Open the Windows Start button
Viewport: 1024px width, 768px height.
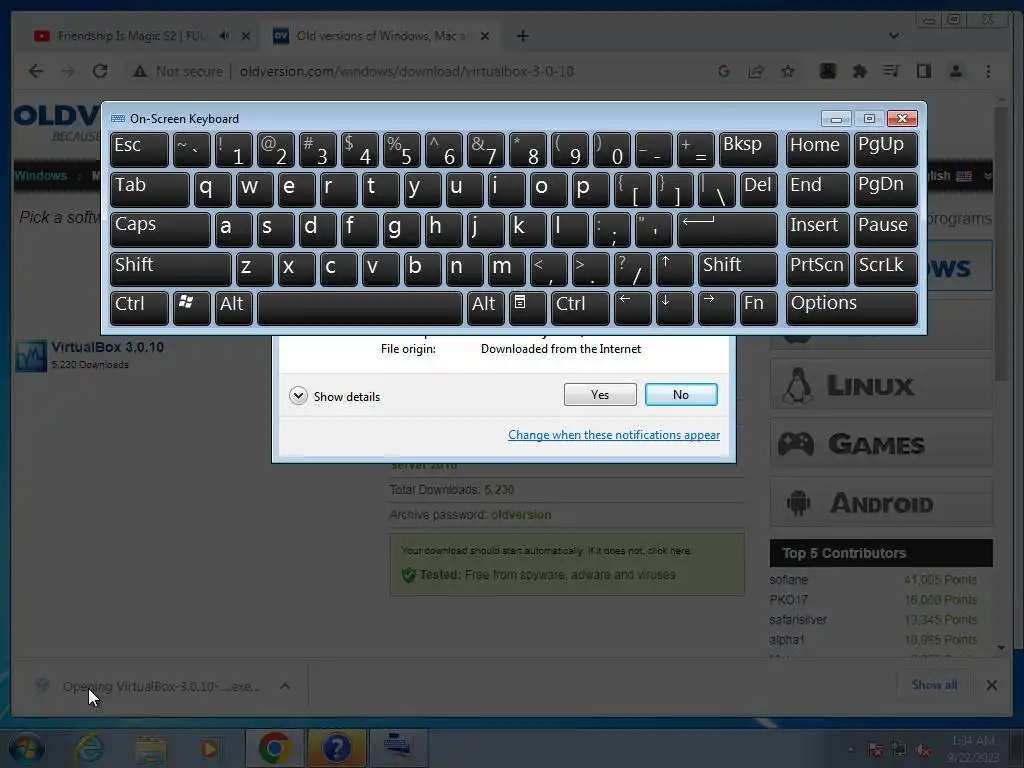(26, 748)
